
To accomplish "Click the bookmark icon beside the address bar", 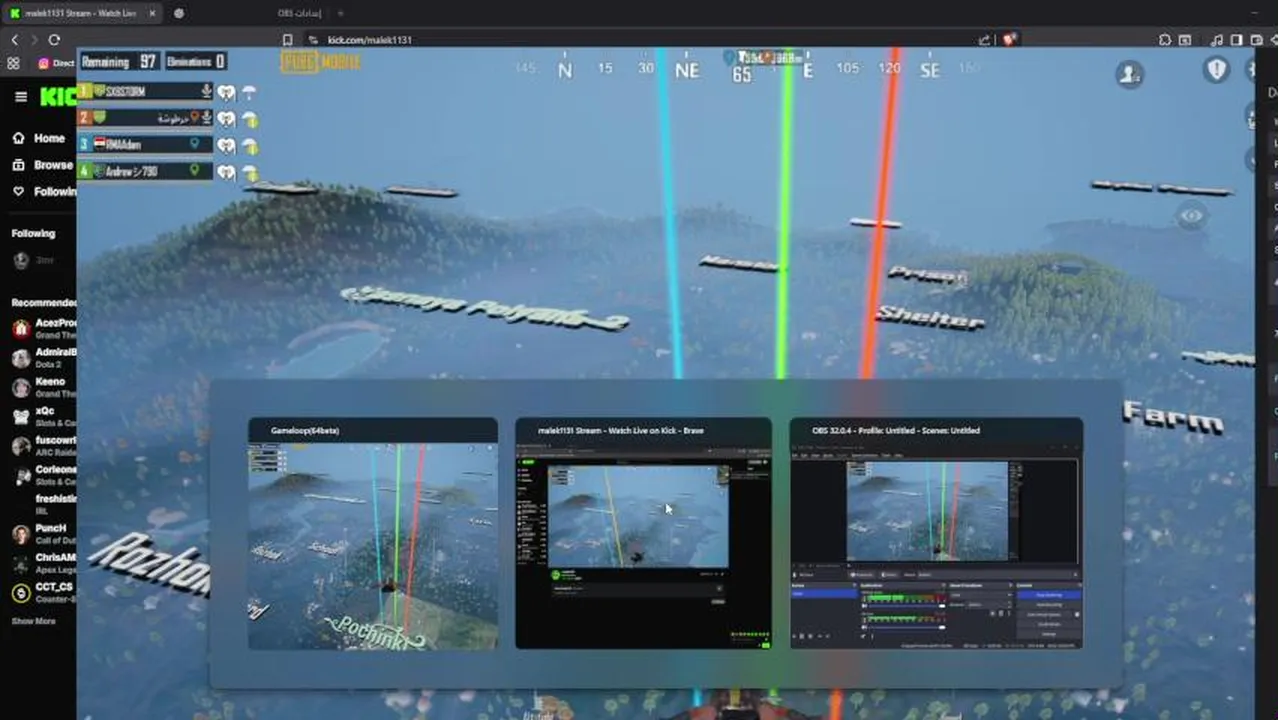I will coord(288,40).
